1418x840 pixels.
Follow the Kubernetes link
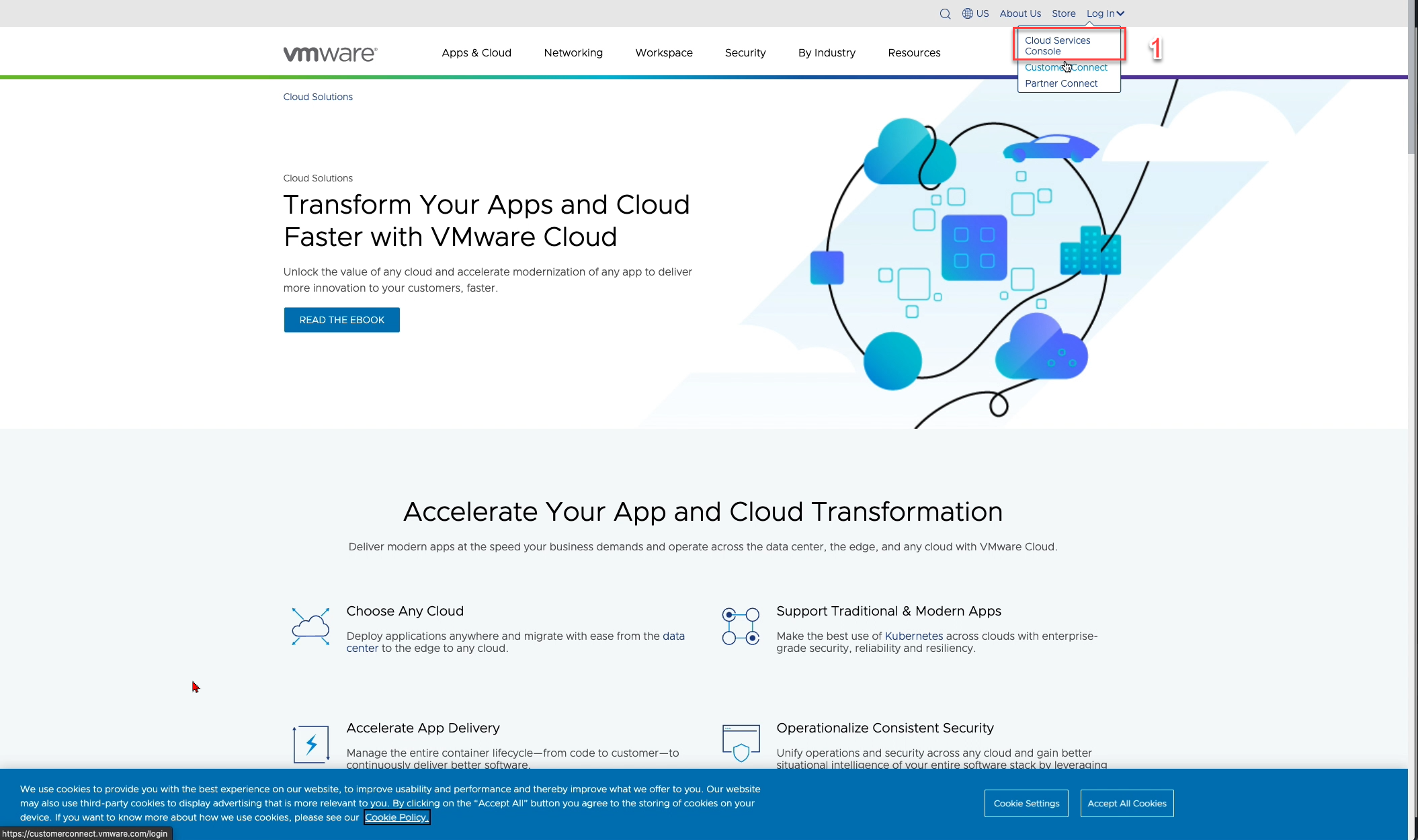[x=913, y=636]
